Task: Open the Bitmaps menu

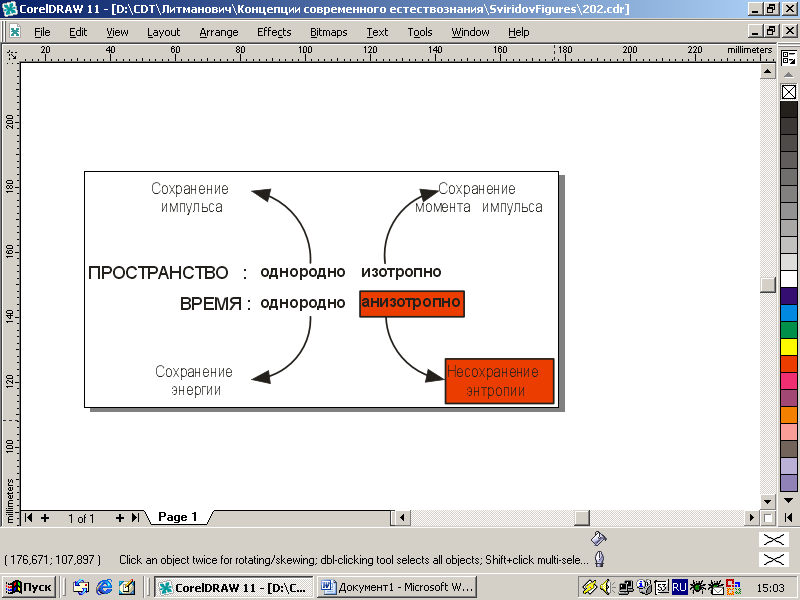Action: [x=329, y=32]
